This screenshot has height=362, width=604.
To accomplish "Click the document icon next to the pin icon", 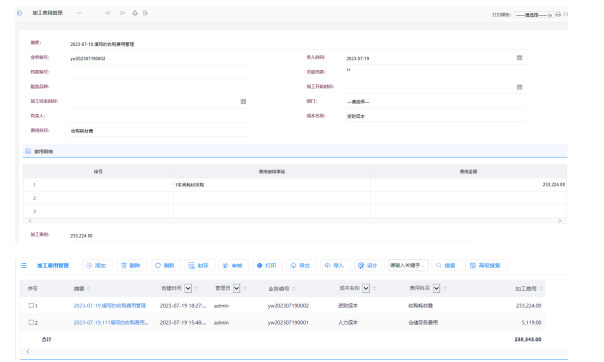I will click(x=145, y=13).
